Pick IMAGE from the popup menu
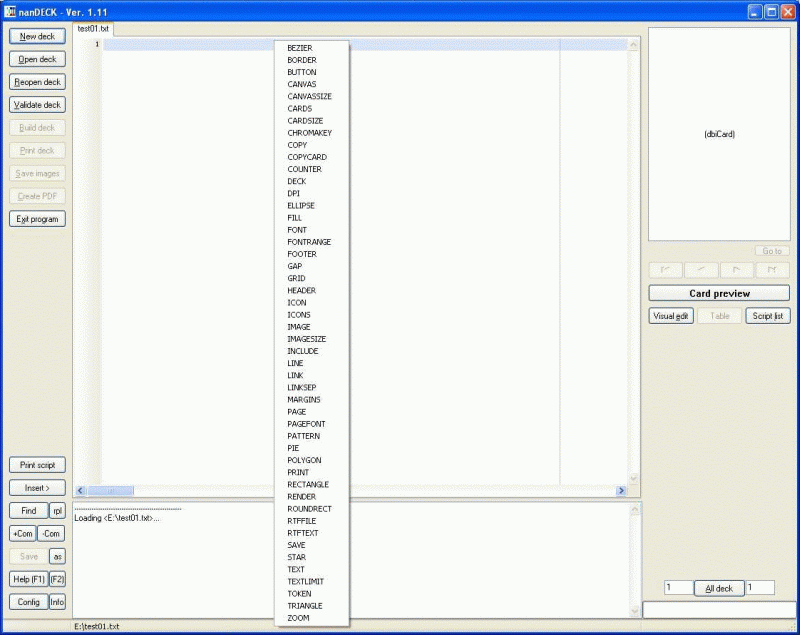This screenshot has height=635, width=800. point(299,327)
